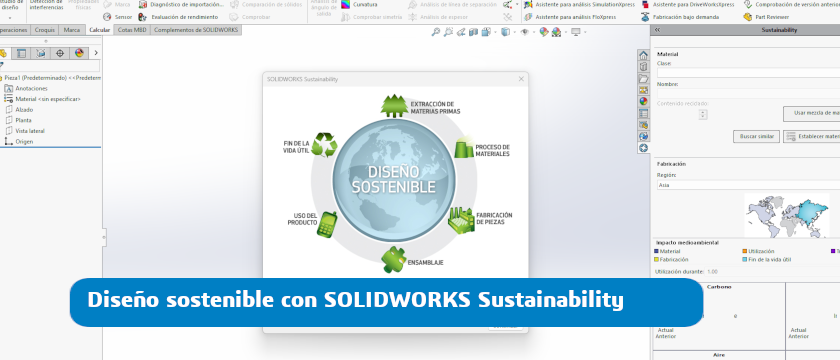Screen dimensions: 840x360
Task: Switch to the Croquis tab
Action: coord(44,30)
